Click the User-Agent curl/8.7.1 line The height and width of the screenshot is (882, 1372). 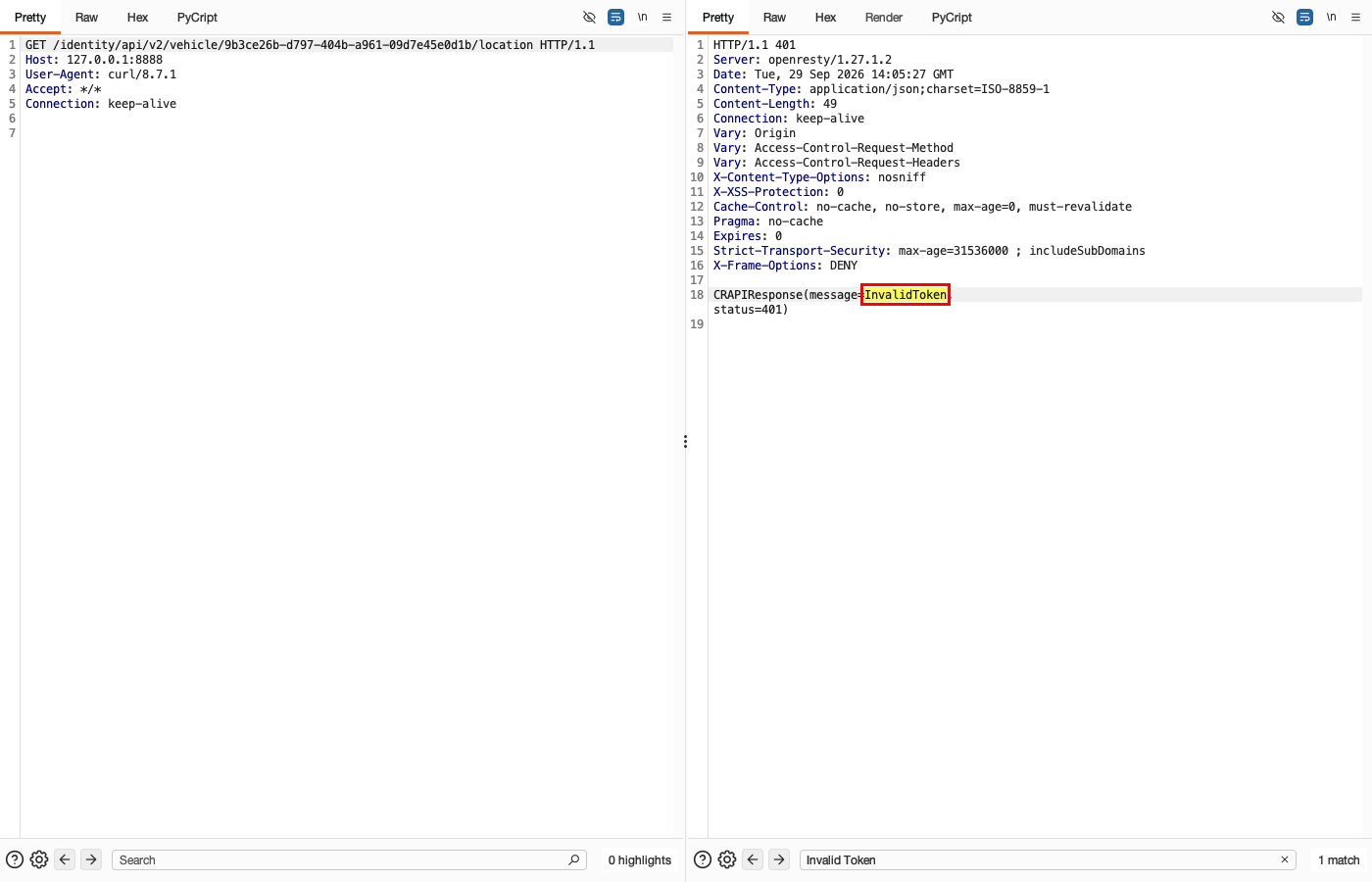(101, 74)
